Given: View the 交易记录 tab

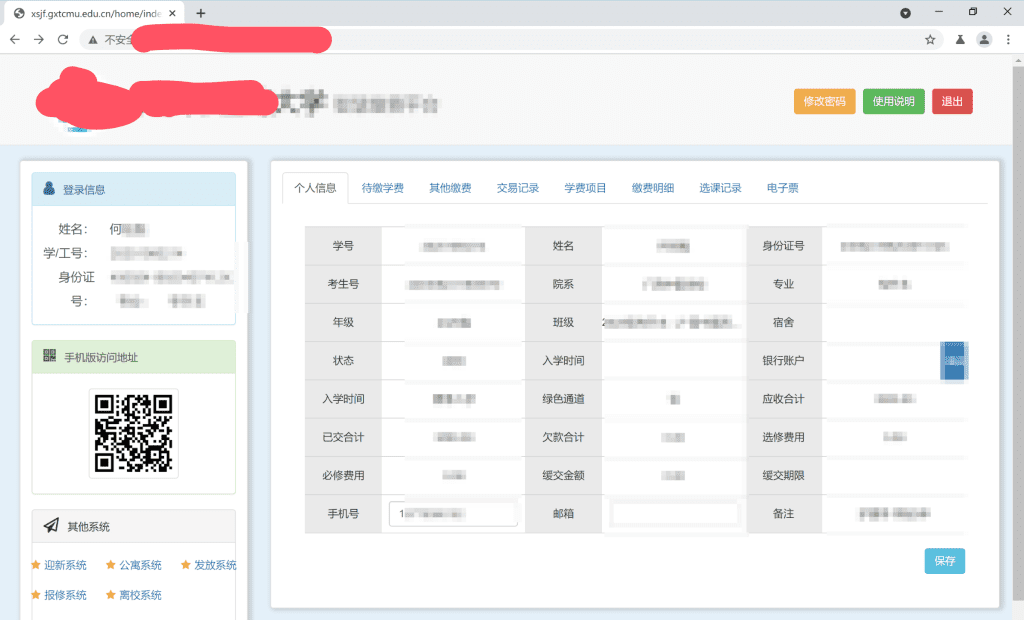Looking at the screenshot, I should point(518,188).
